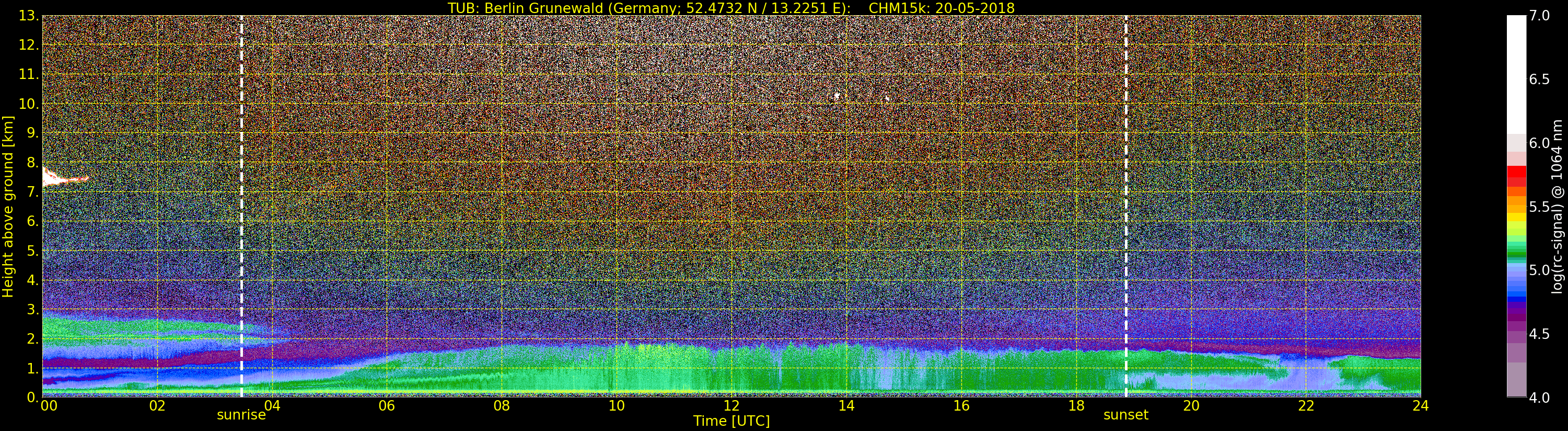Click the time axis tick '18'
Screen dimensions: 1568x431
coord(1076,405)
